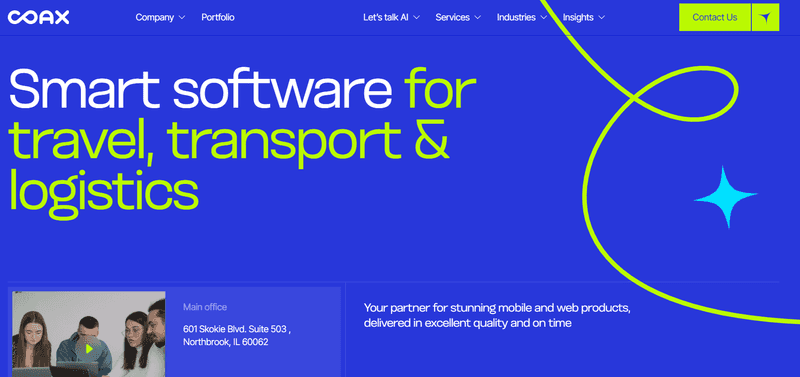
Task: Click the COAX logo
Action: (39, 17)
